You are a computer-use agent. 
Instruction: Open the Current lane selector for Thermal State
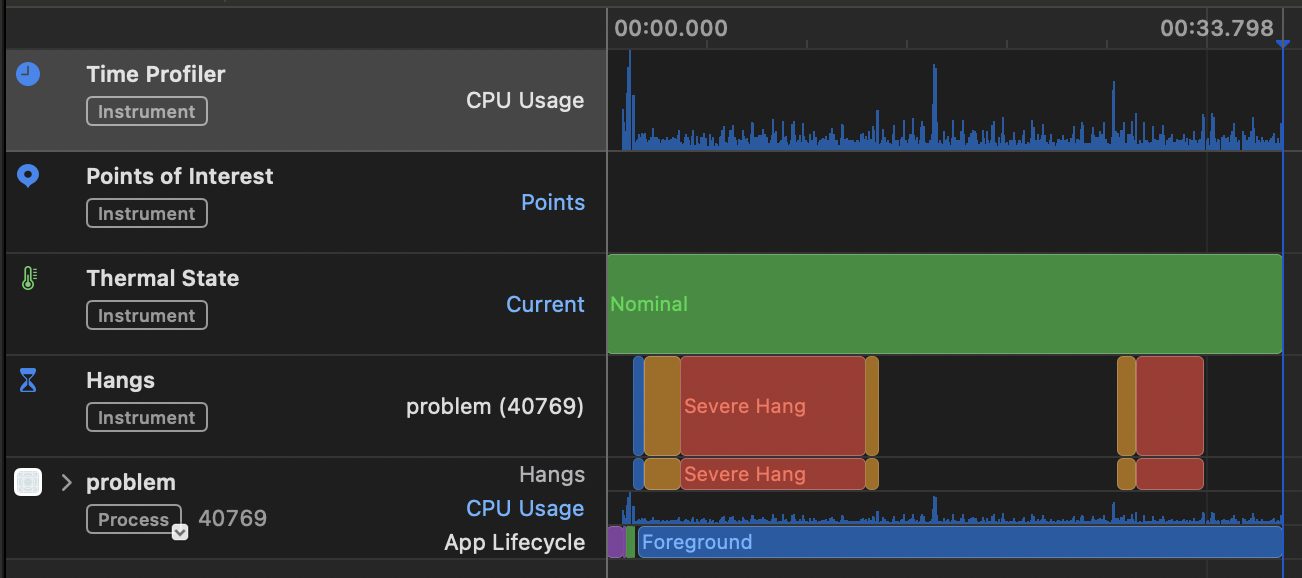pos(545,304)
